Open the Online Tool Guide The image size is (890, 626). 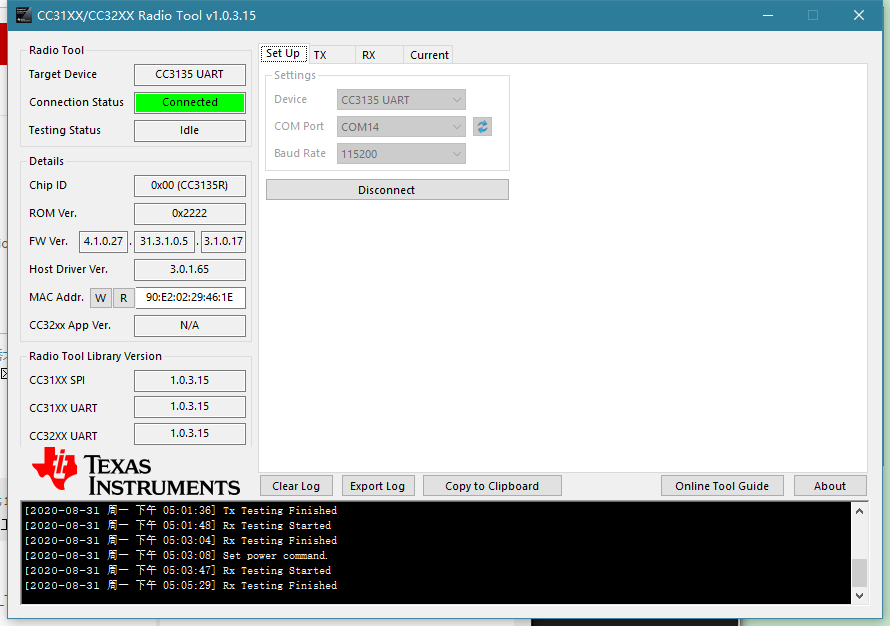click(722, 486)
